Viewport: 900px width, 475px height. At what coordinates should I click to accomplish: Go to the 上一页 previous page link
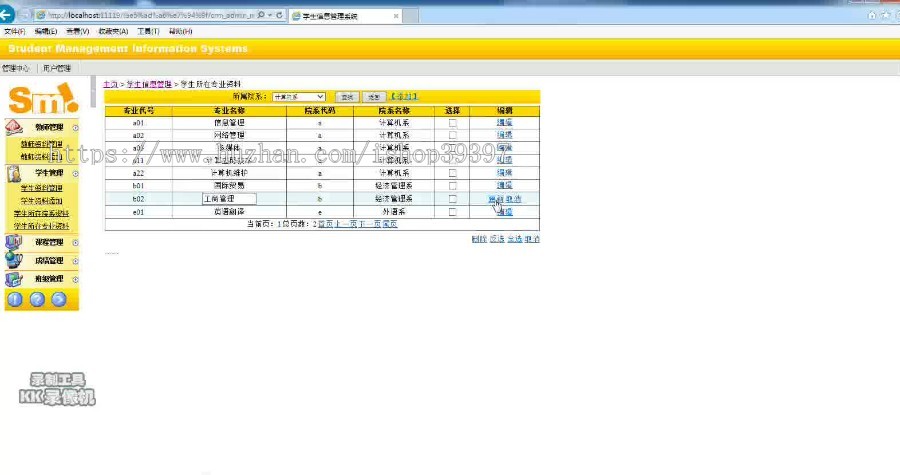(346, 224)
